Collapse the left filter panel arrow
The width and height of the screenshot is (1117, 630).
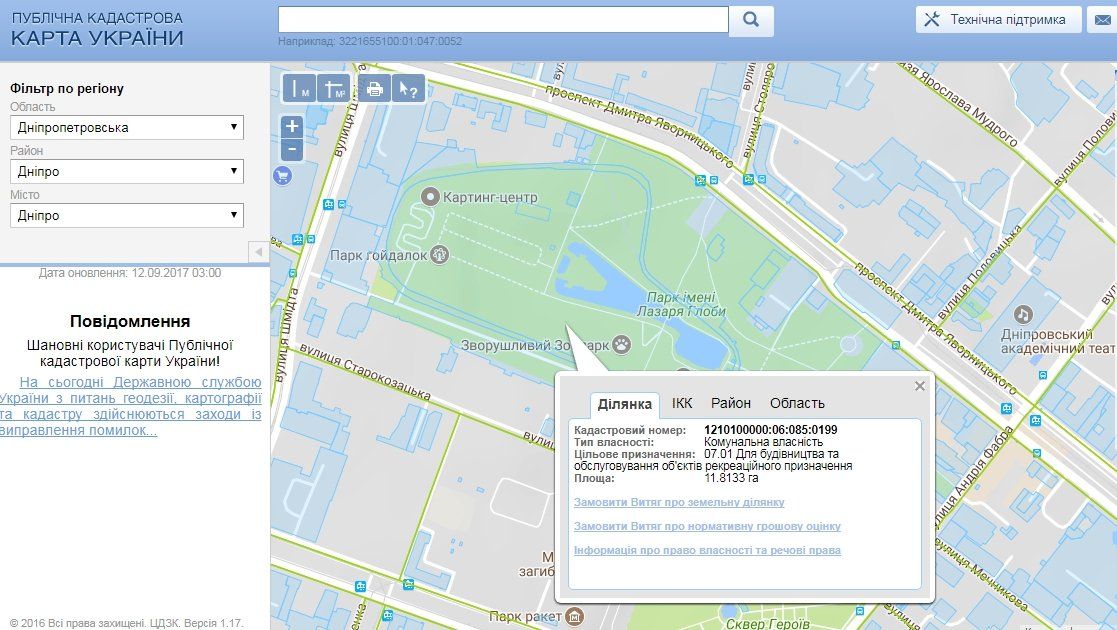(258, 251)
